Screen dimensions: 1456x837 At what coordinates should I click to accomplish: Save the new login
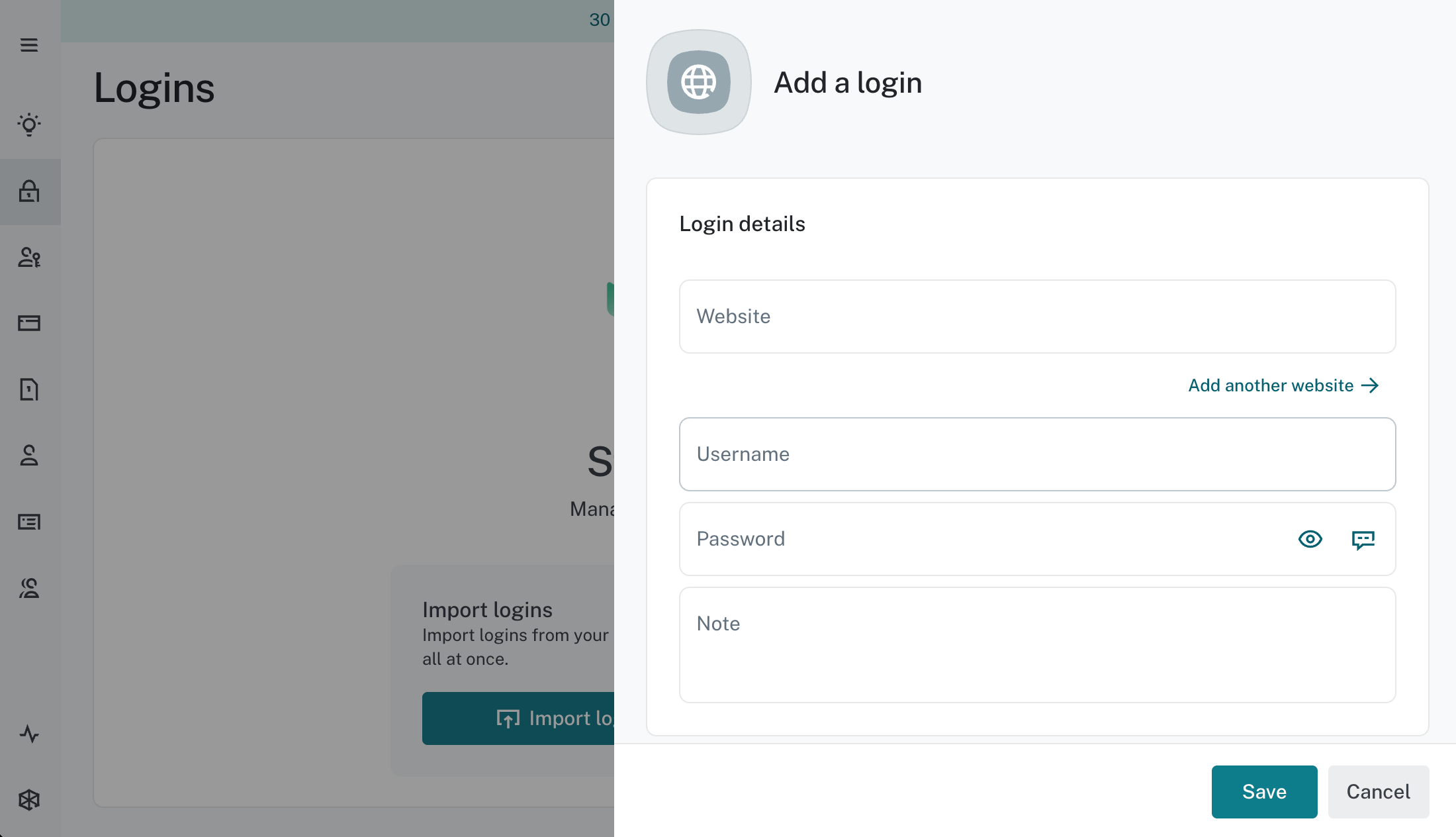1263,791
